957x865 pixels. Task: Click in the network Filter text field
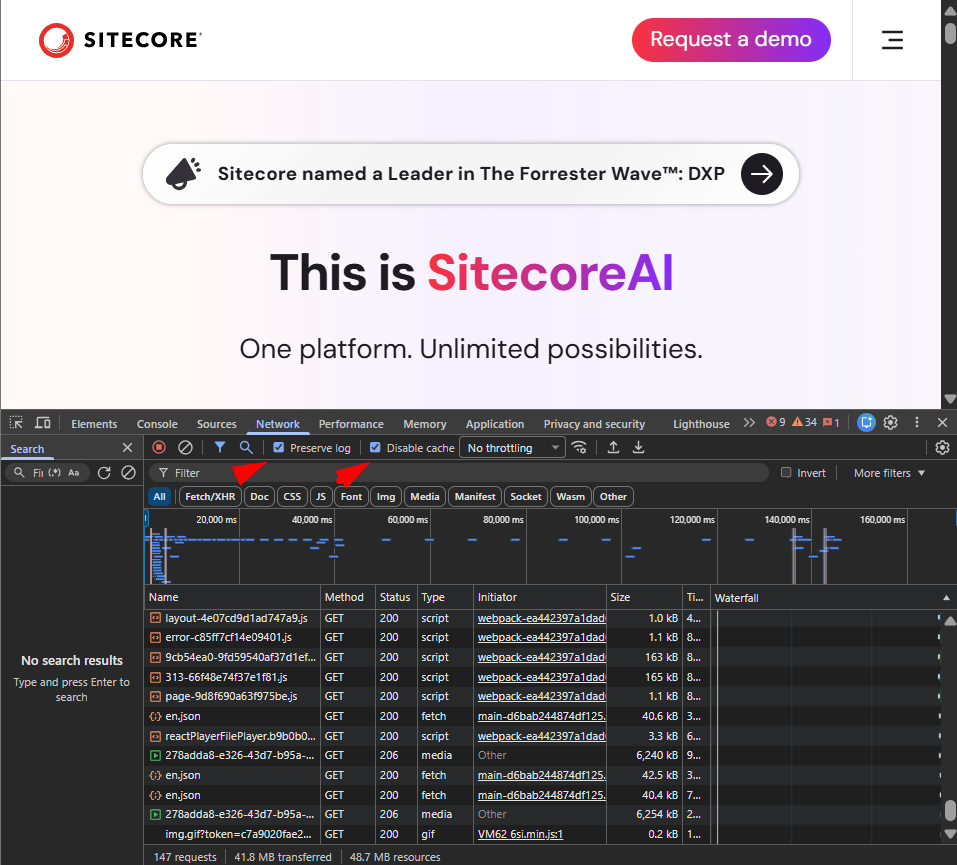[460, 473]
